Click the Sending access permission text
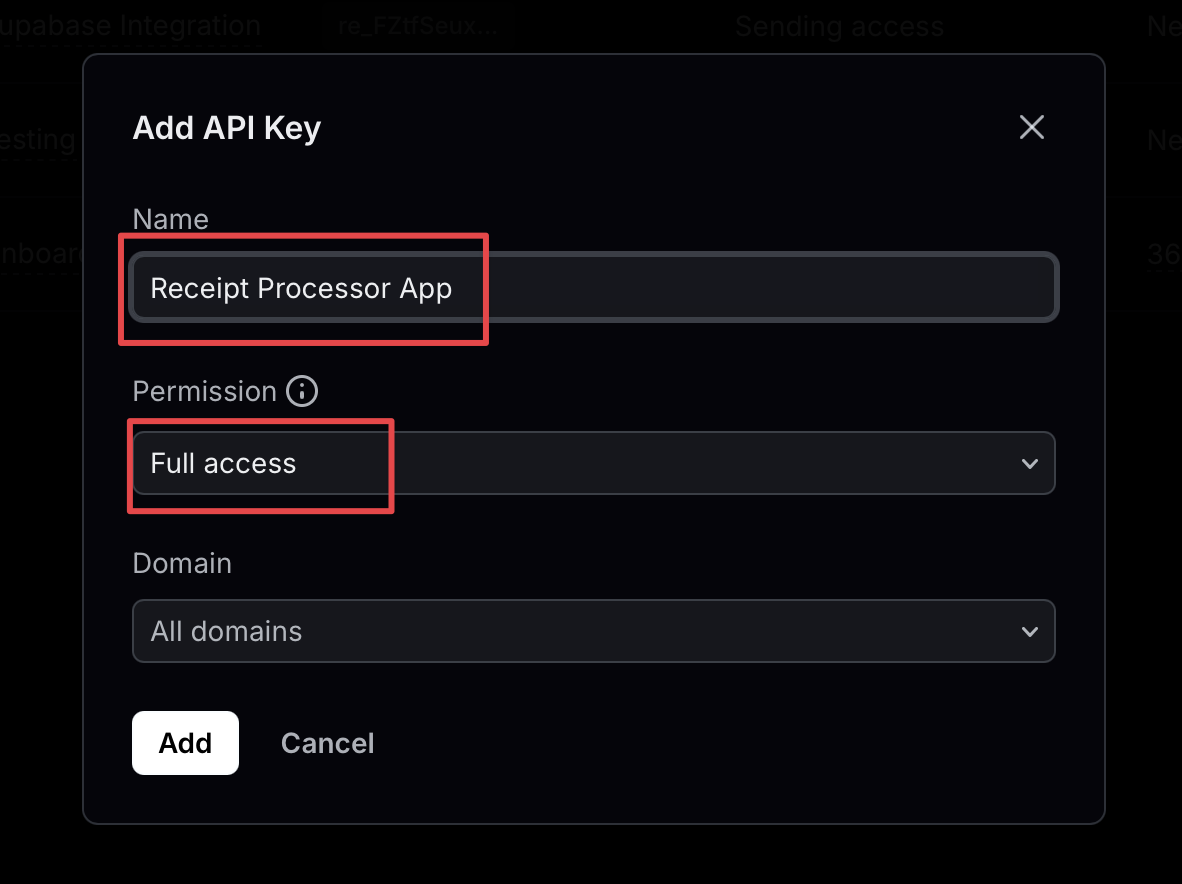 pyautogui.click(x=839, y=26)
